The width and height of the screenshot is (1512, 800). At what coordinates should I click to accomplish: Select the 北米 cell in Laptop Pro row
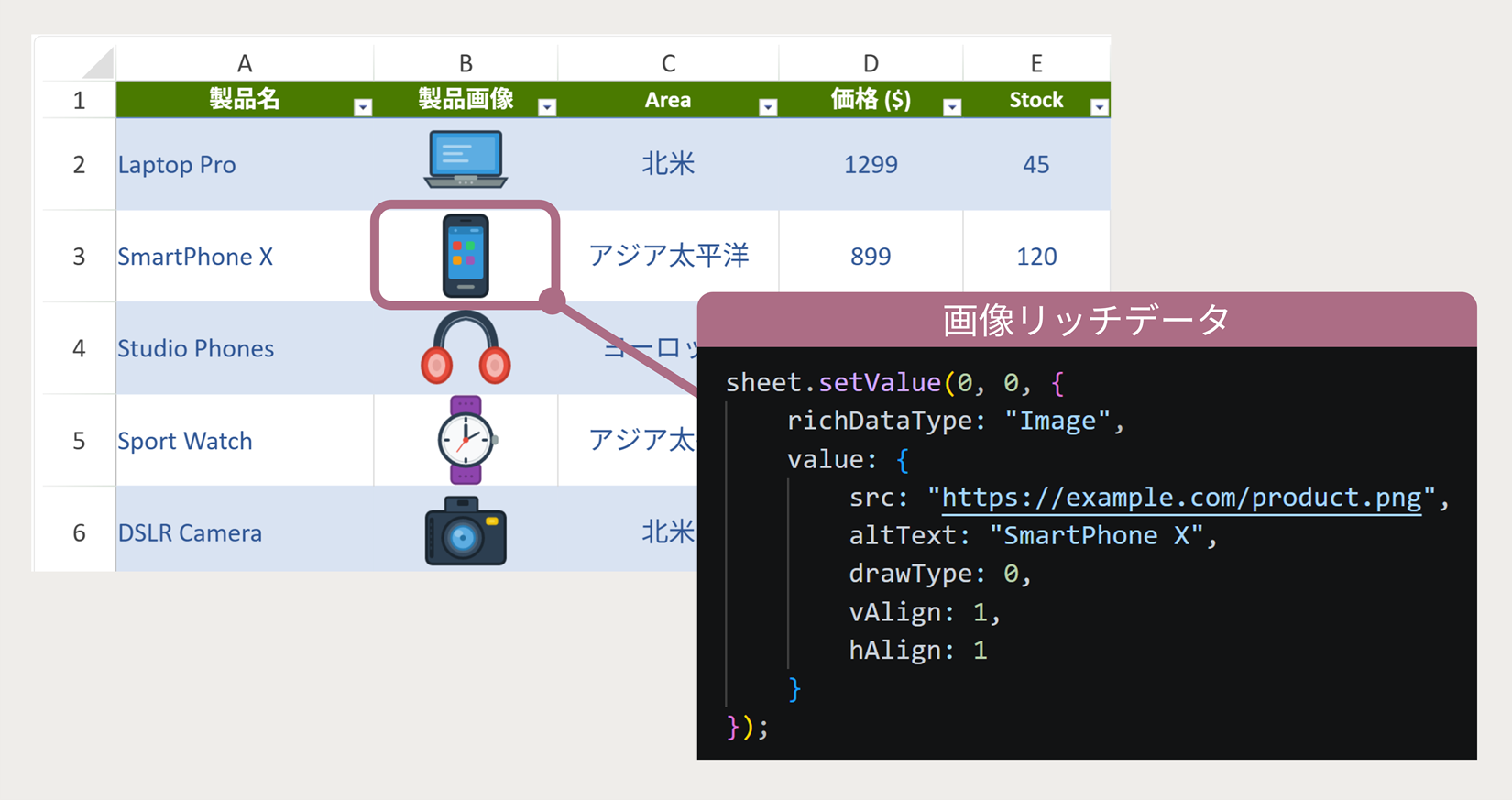[668, 164]
